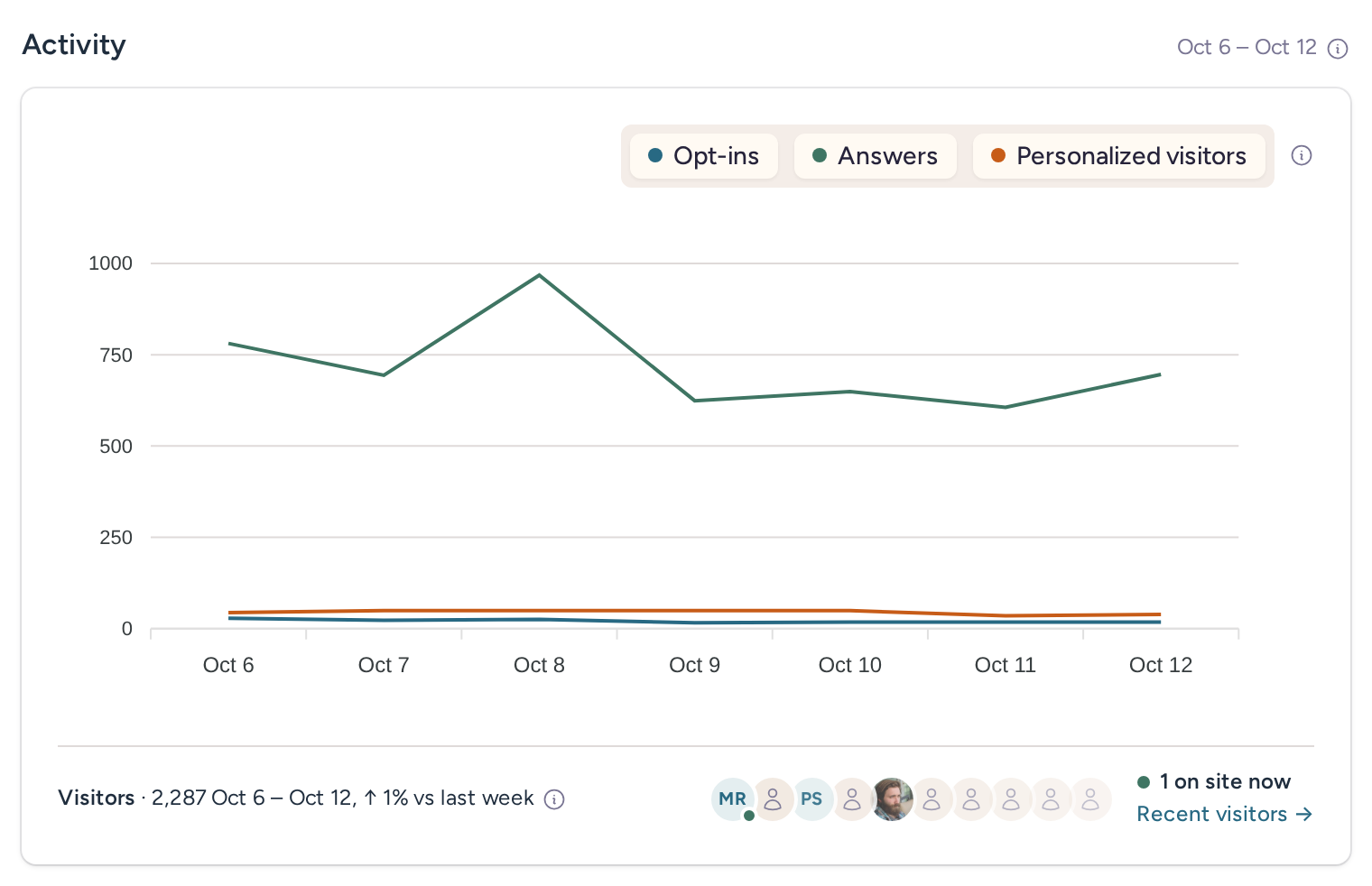Open the info icon next to the chart legend
Viewport: 1372px width, 886px height.
[x=1301, y=155]
